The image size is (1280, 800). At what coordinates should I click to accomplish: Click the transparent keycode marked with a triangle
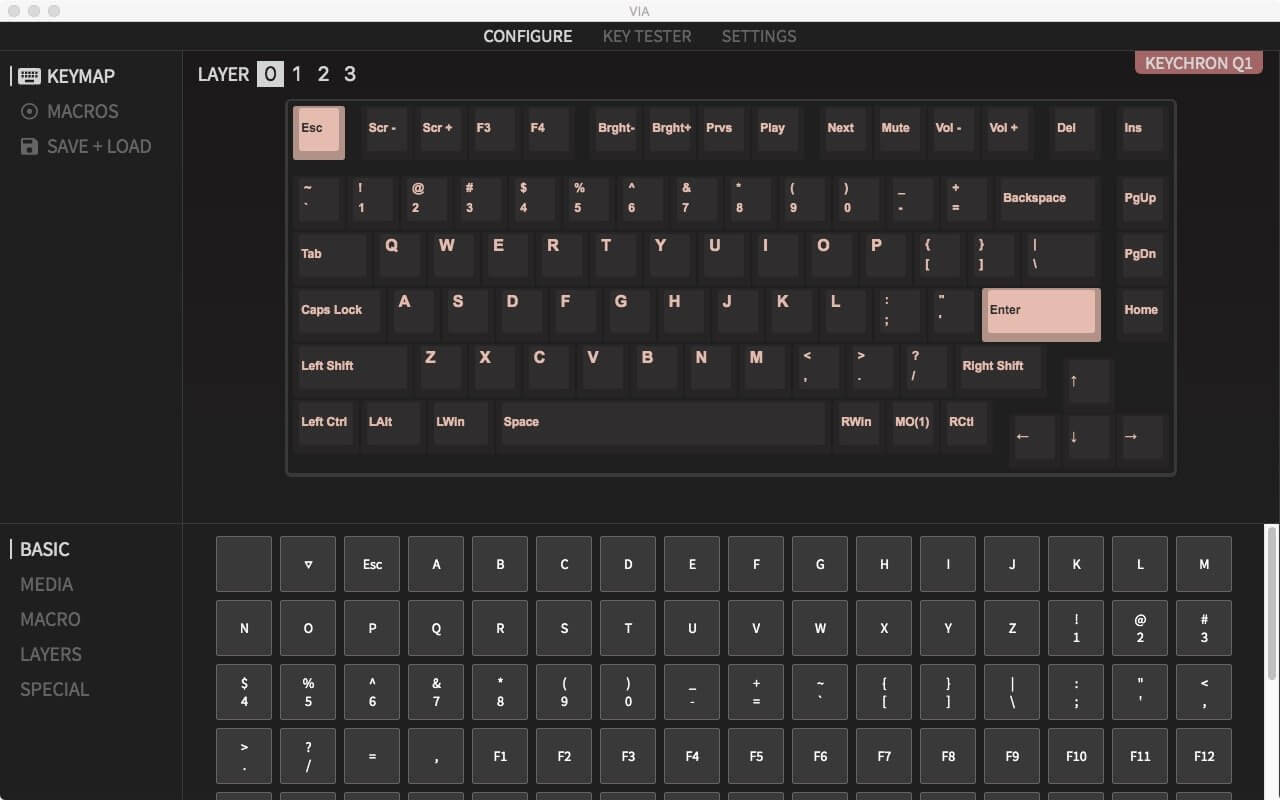pos(307,564)
